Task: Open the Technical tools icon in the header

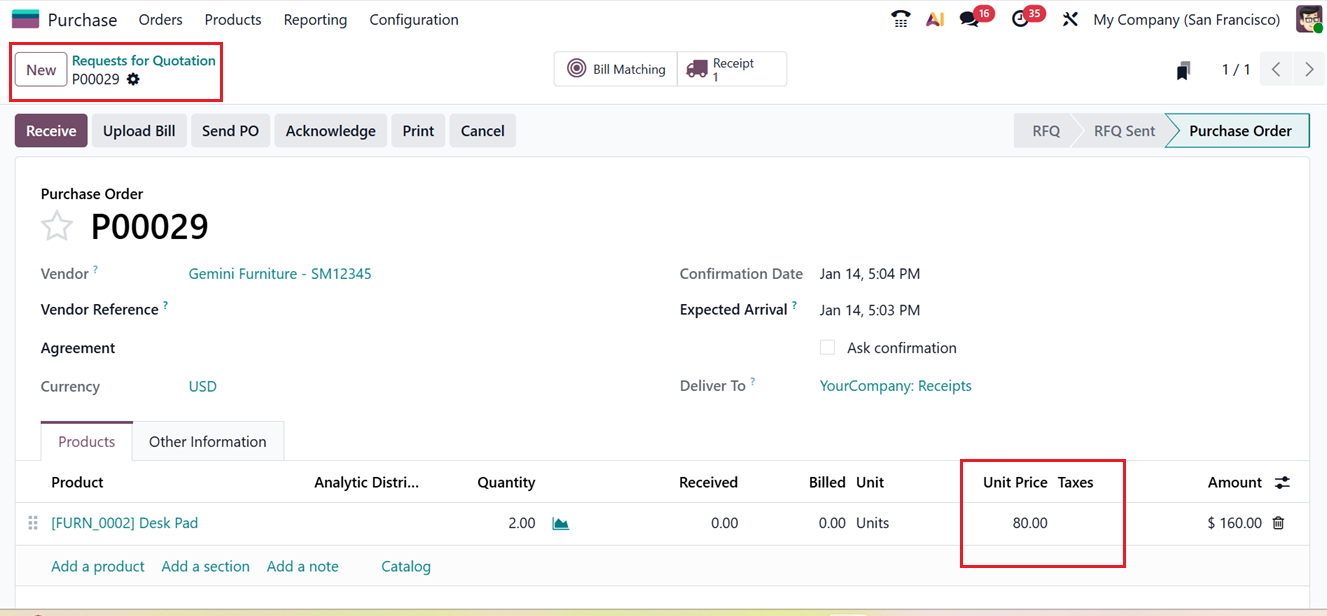Action: (x=1070, y=18)
